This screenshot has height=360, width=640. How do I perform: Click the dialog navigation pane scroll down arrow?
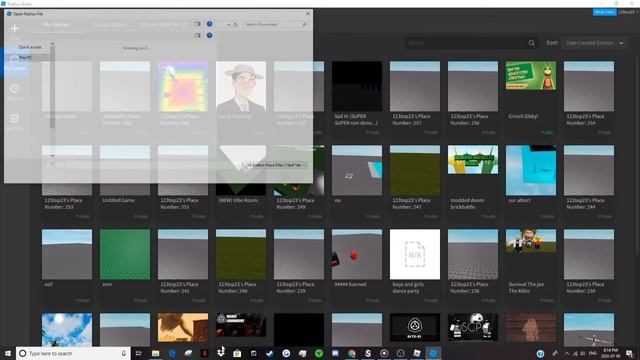[x=52, y=156]
